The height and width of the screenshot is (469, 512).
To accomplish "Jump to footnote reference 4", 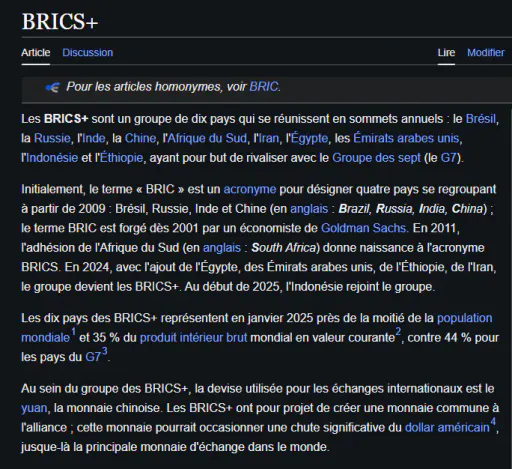I will coord(493,422).
